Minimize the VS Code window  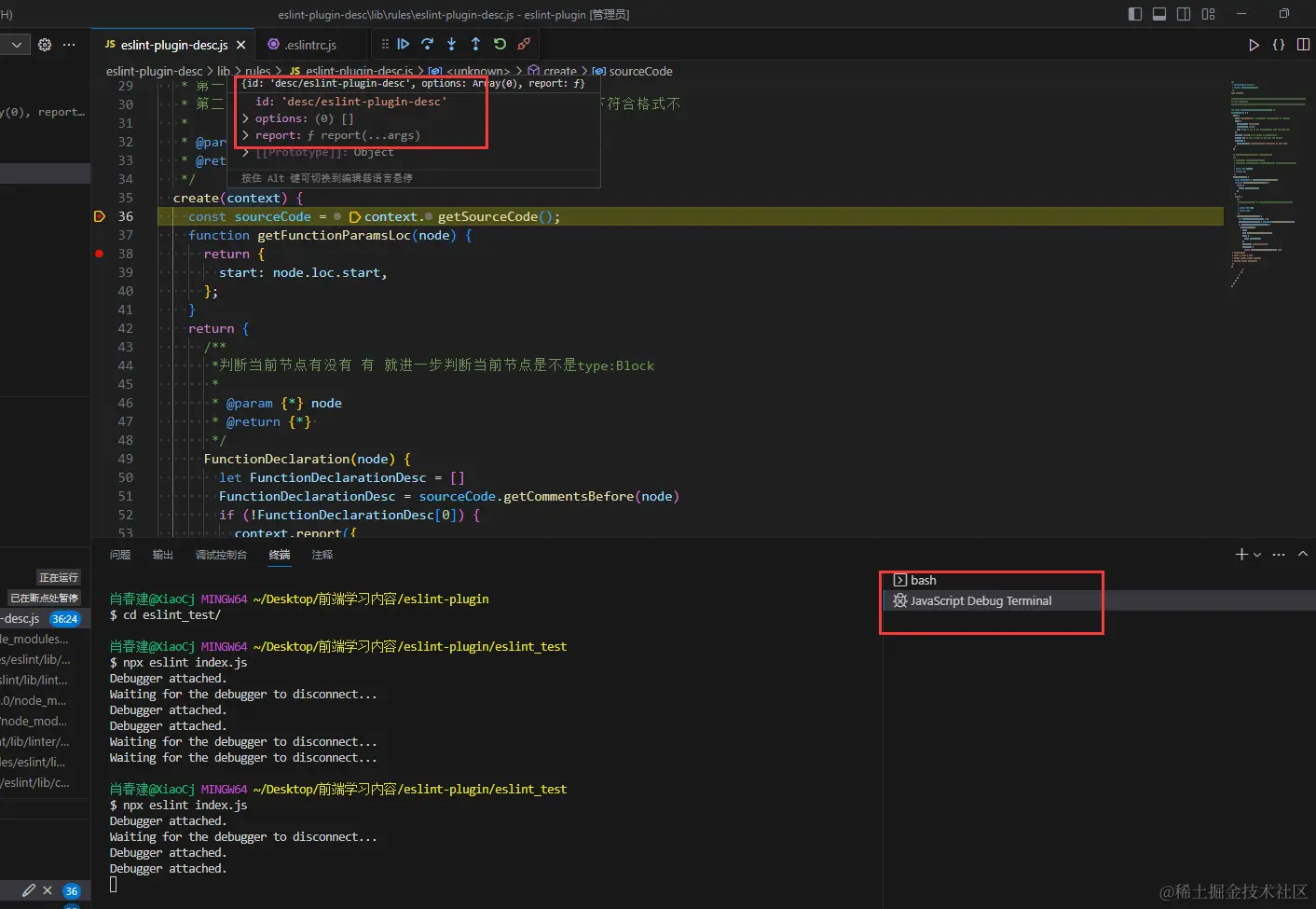click(1241, 14)
